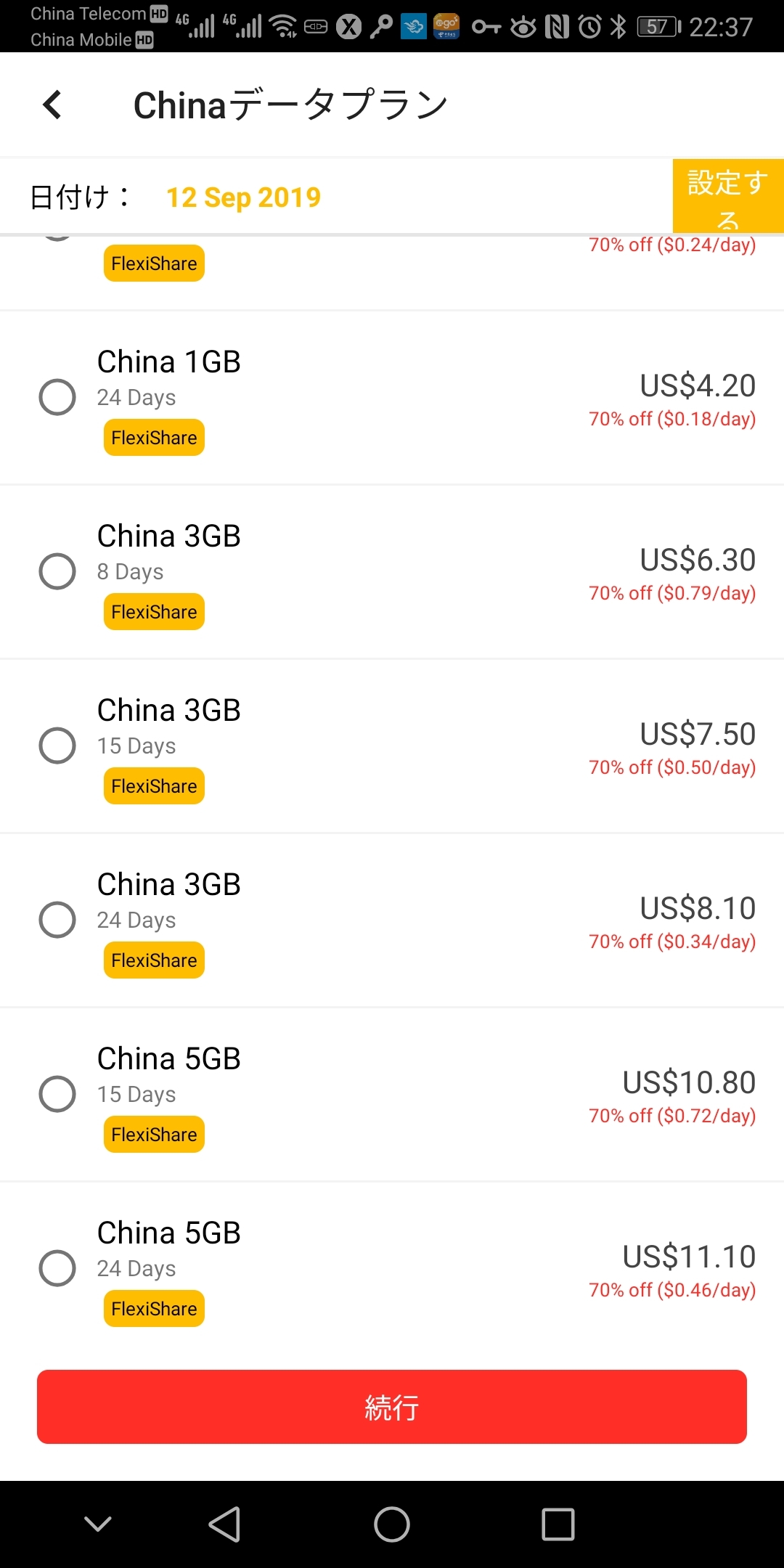Tap the alarm clock status icon
This screenshot has width=784, height=1568.
tap(589, 27)
